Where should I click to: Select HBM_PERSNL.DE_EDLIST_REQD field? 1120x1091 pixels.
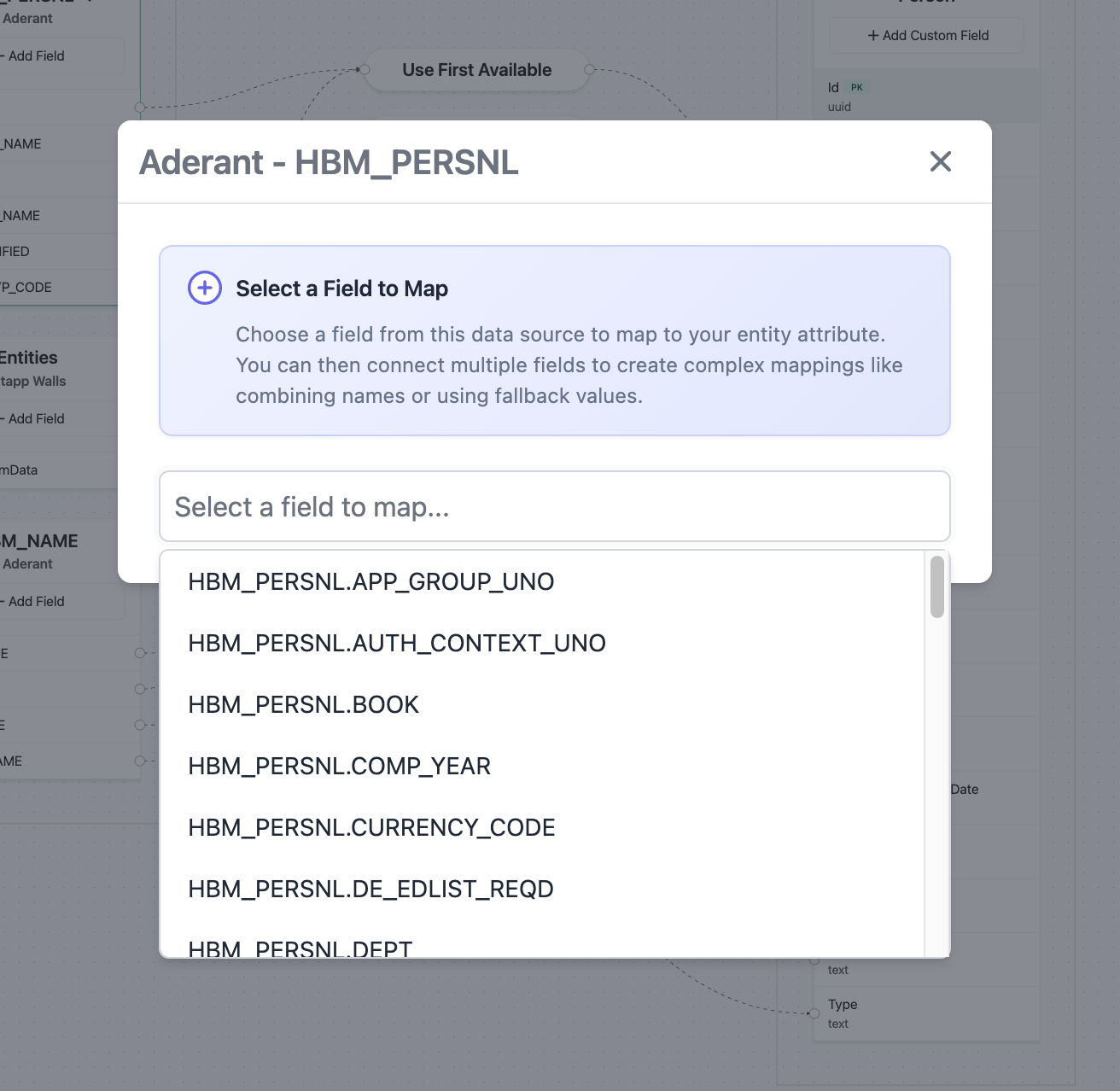370,889
